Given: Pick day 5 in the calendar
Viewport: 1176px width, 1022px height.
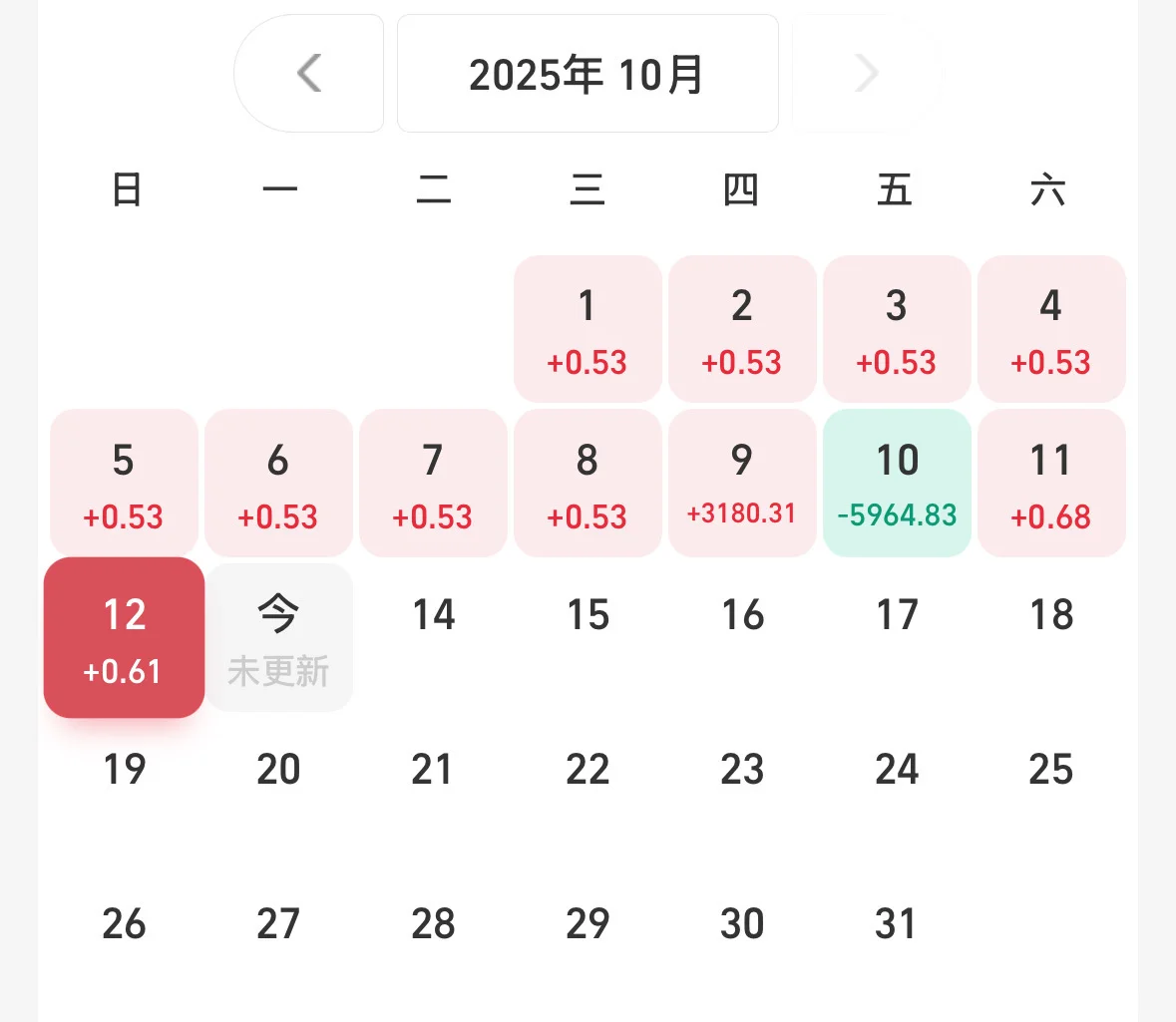Looking at the screenshot, I should point(125,484).
